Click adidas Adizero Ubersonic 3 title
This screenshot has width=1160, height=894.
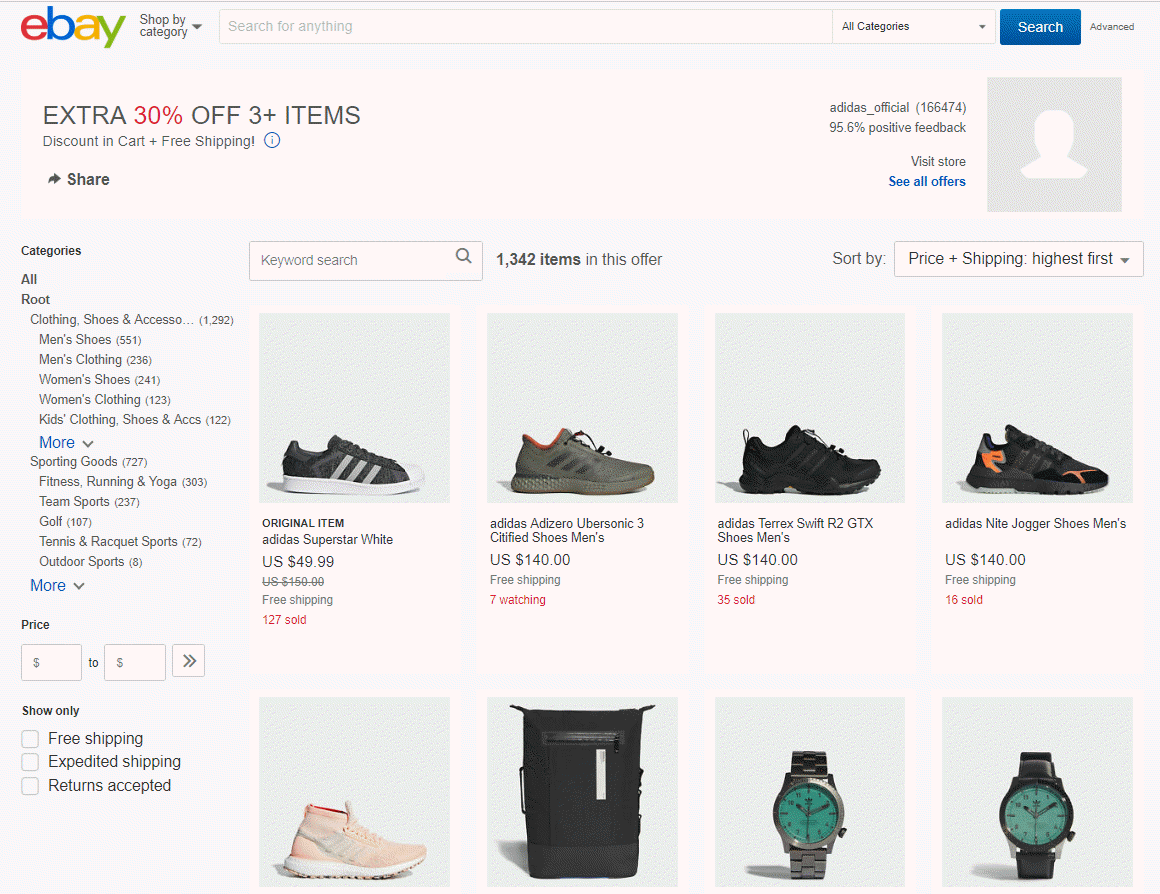pyautogui.click(x=567, y=531)
